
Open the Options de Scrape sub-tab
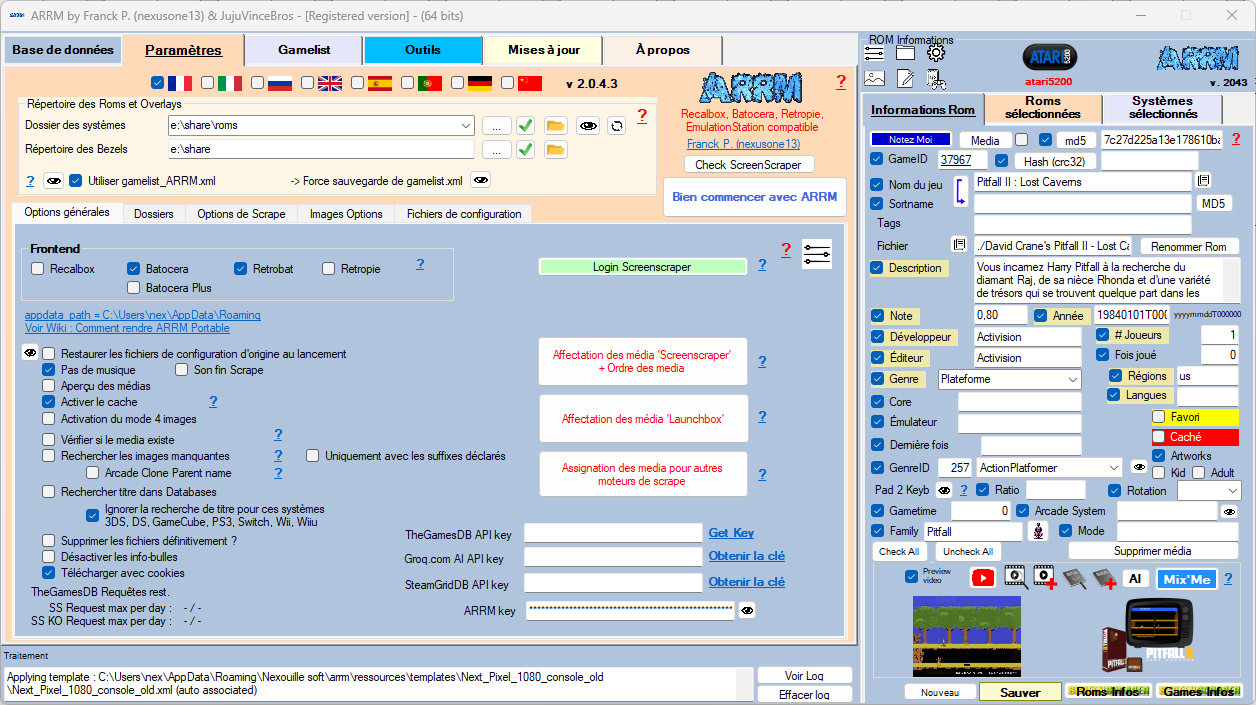tap(241, 214)
